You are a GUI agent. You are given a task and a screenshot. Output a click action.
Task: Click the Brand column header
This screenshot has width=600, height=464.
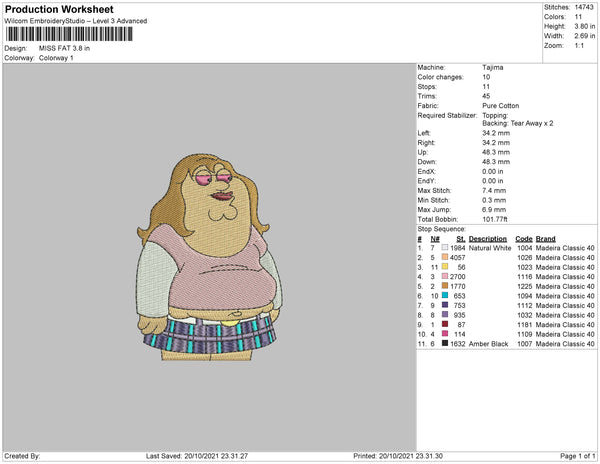545,239
